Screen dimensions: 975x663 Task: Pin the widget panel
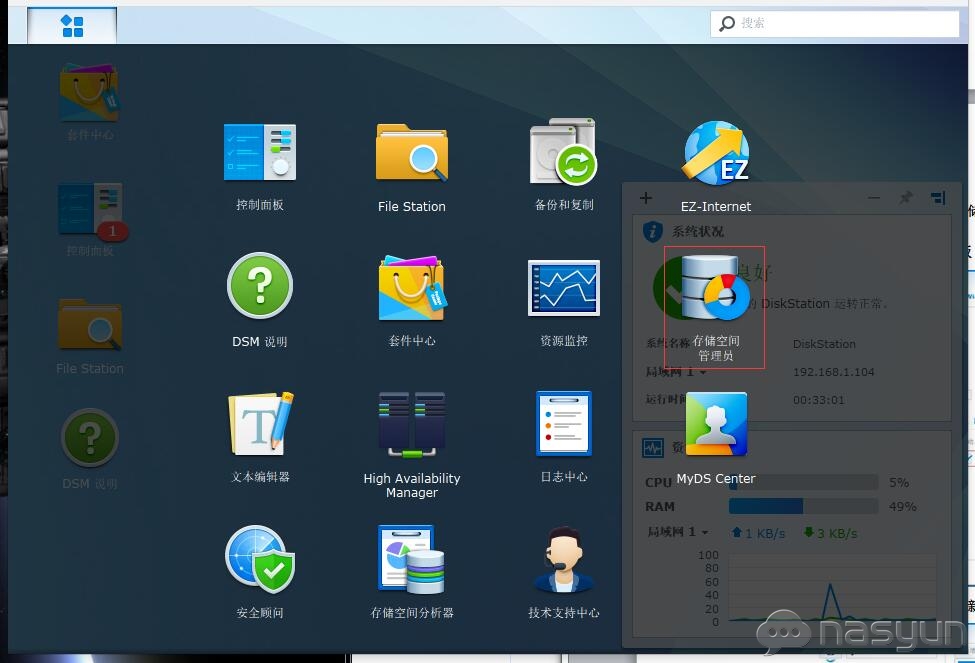[x=906, y=198]
